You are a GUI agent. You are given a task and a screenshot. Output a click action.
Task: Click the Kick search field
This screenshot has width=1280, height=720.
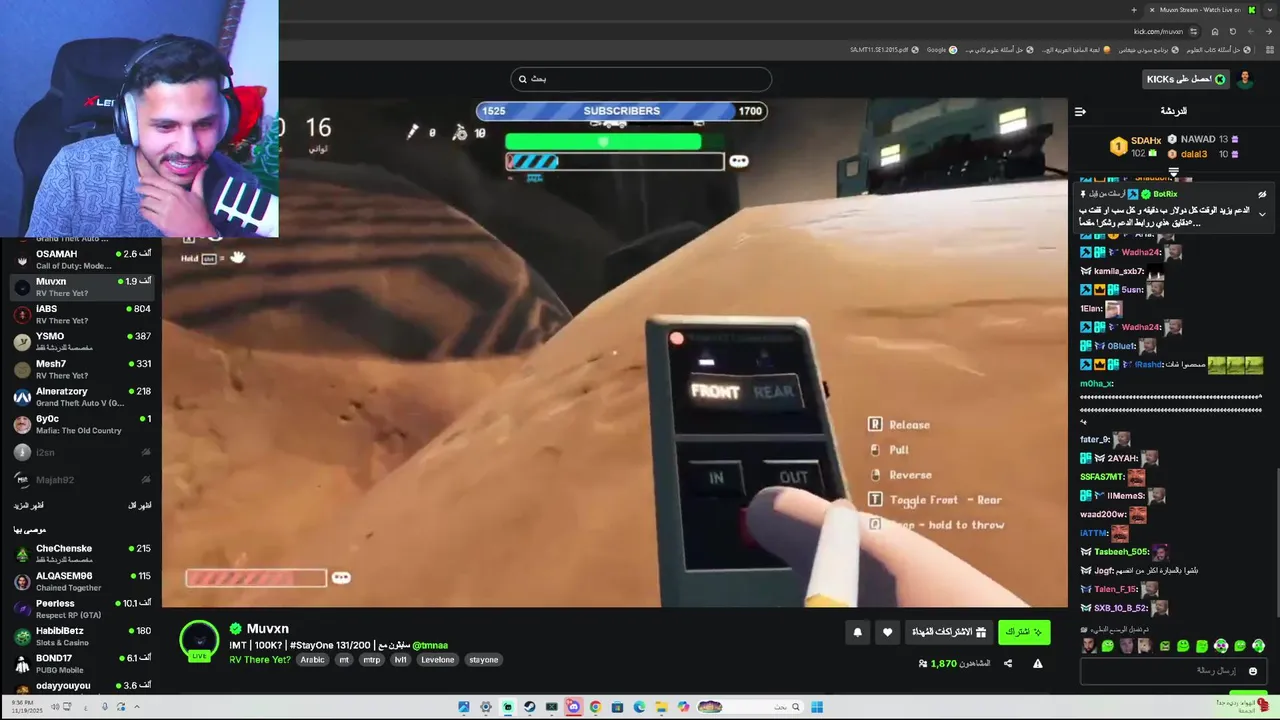640,79
